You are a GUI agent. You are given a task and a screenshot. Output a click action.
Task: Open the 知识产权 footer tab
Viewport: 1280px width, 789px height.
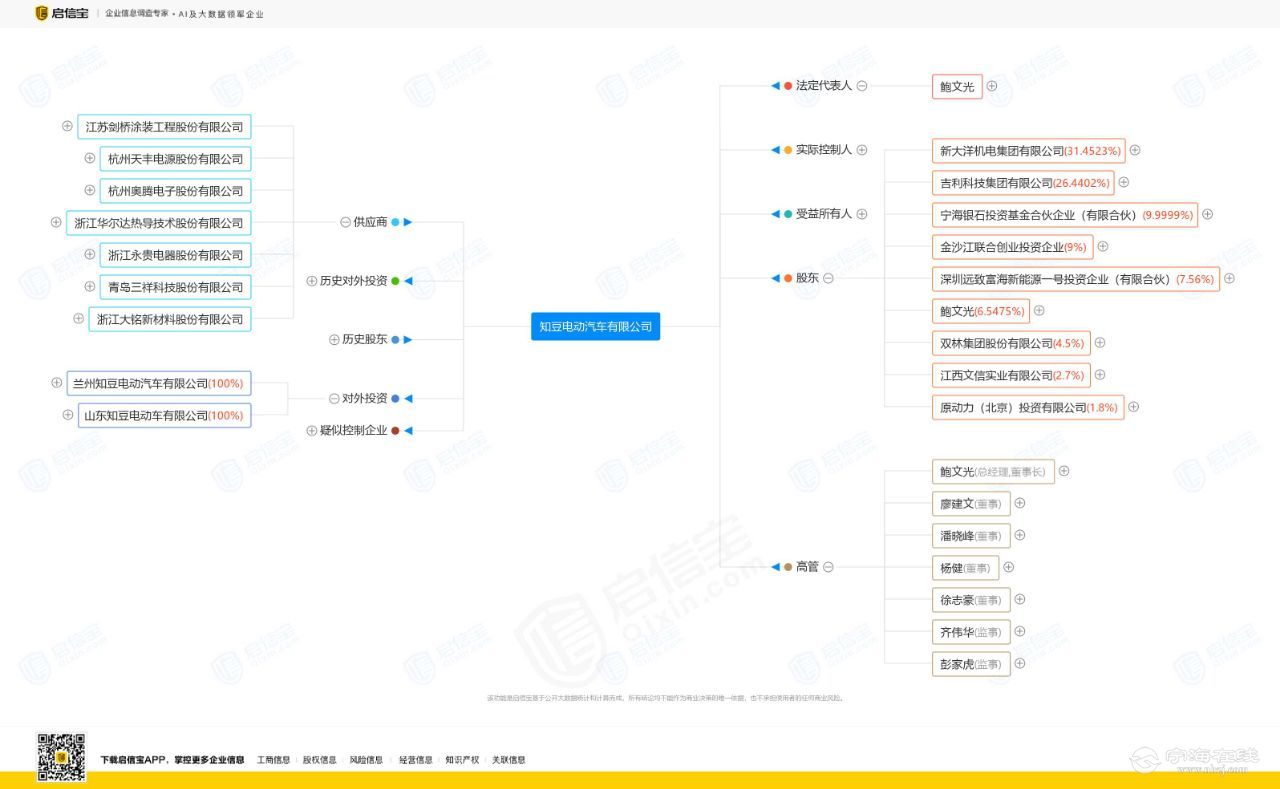[462, 760]
